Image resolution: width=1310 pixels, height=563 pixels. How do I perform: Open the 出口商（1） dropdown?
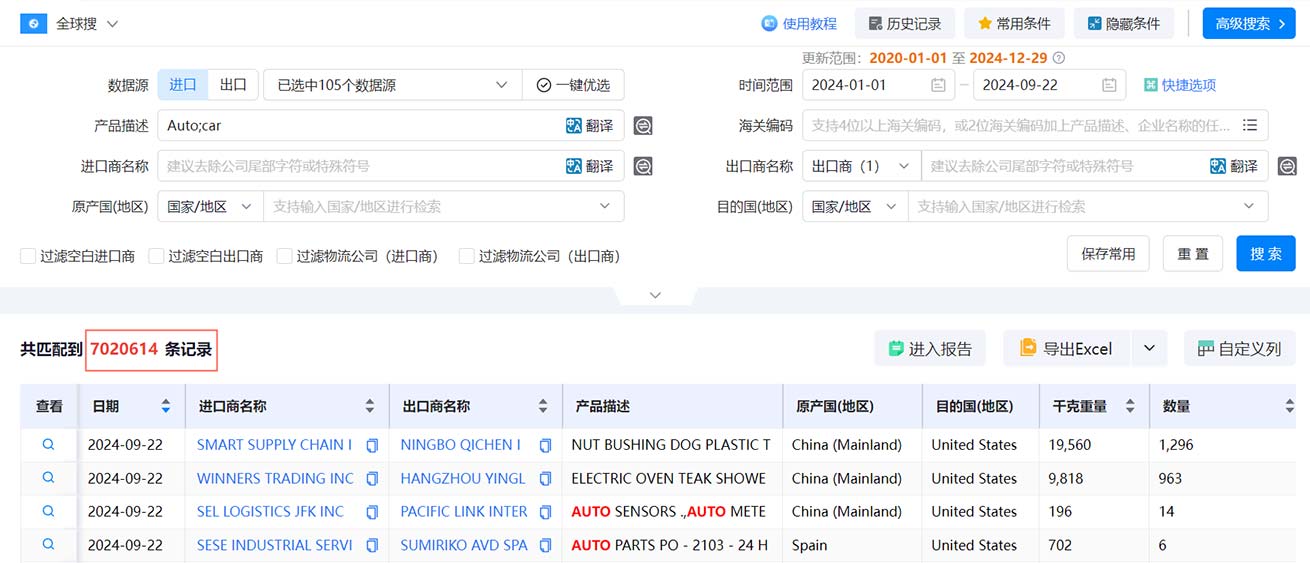pos(862,166)
